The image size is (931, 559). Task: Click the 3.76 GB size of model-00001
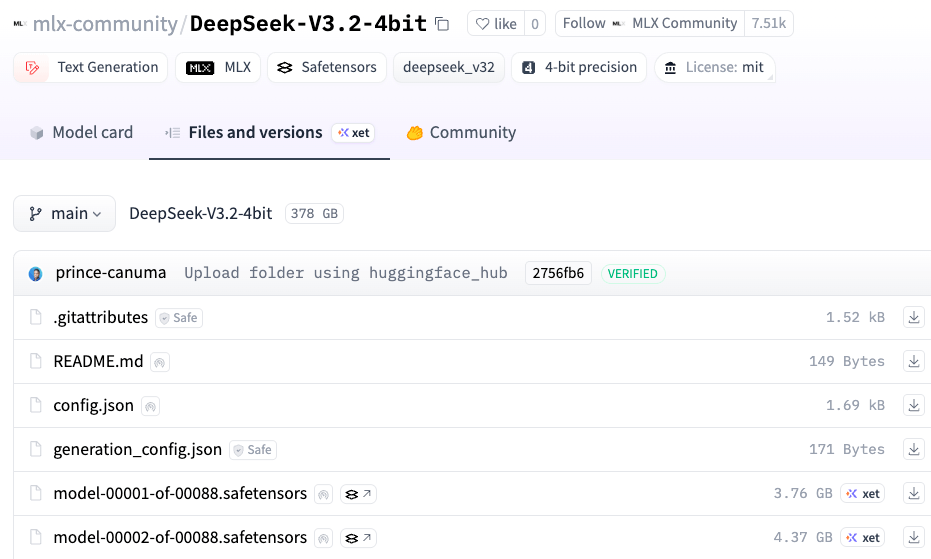tap(803, 493)
